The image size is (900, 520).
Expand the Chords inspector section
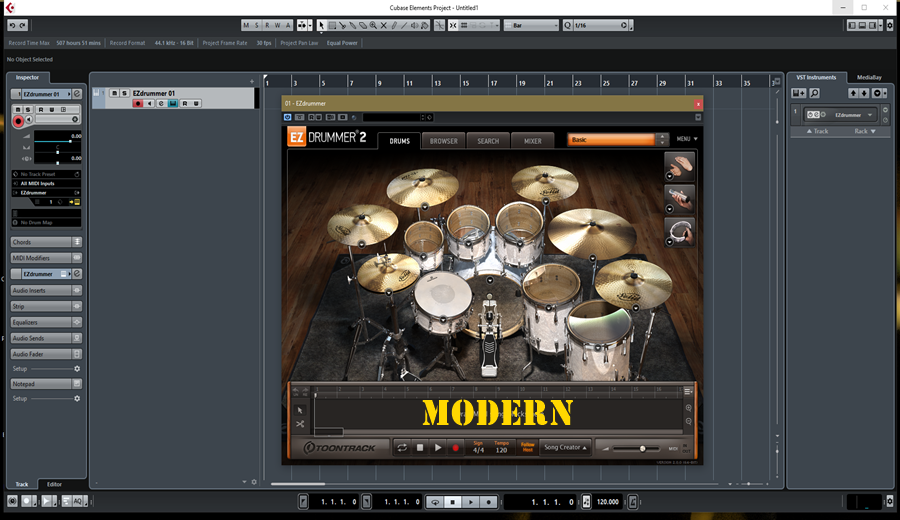pyautogui.click(x=46, y=242)
